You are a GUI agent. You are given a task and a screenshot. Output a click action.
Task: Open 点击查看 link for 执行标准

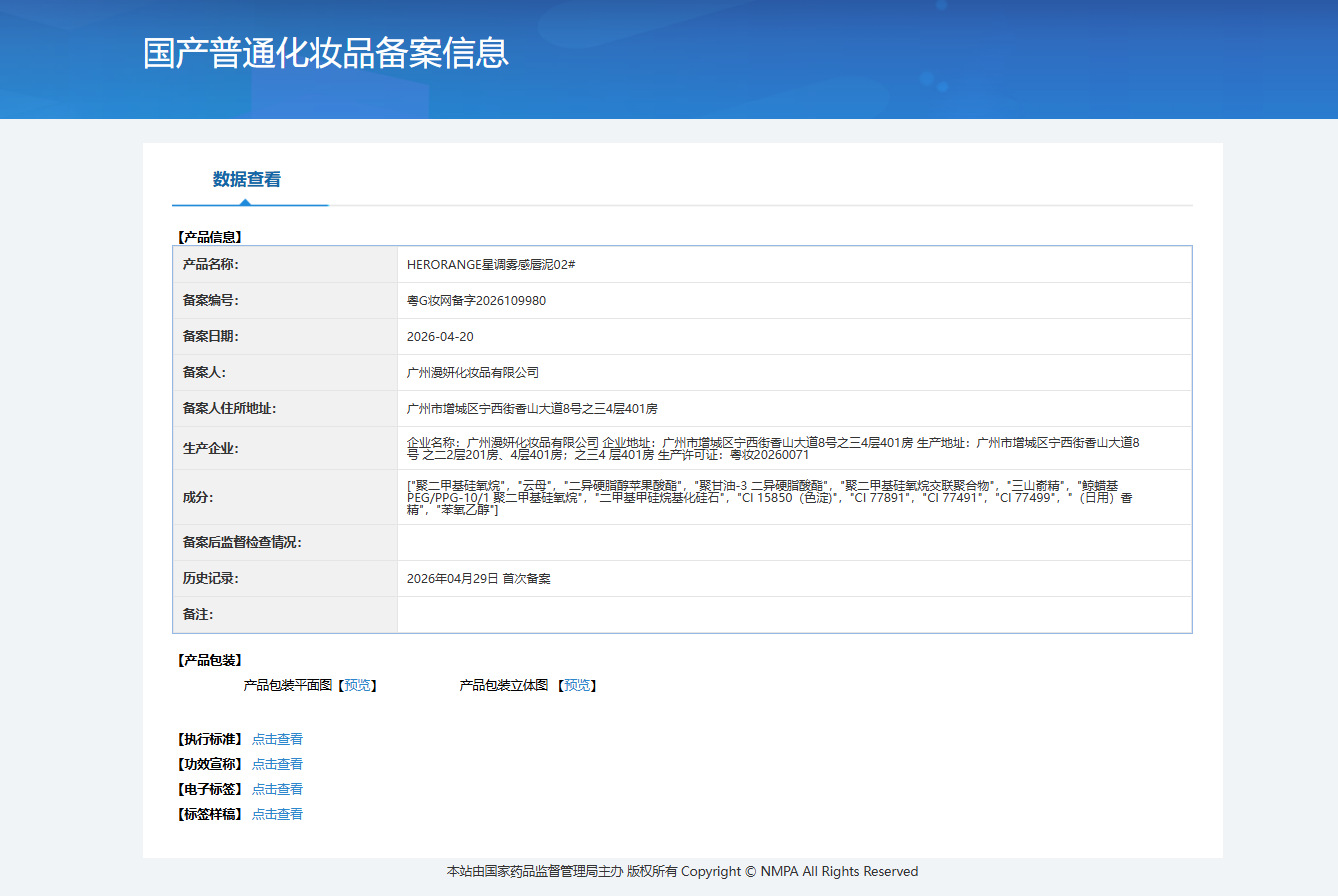[277, 740]
